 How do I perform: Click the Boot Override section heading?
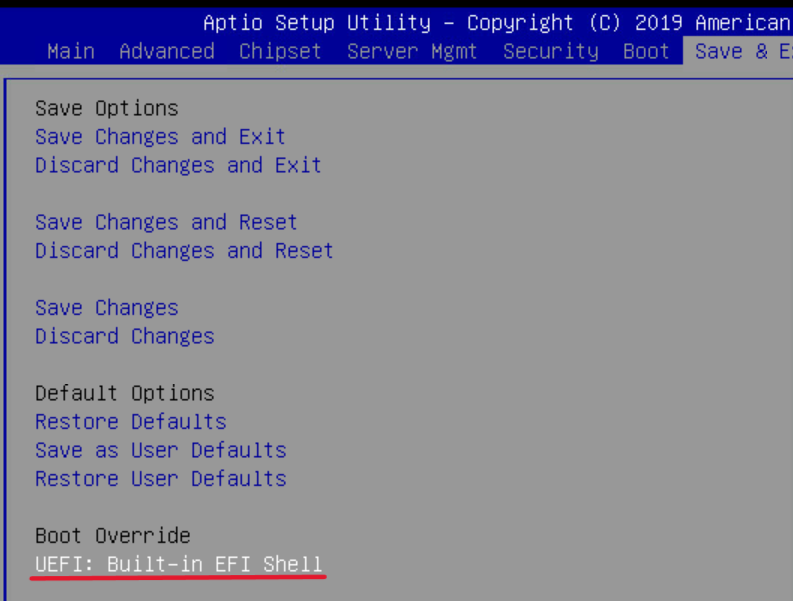(x=112, y=536)
